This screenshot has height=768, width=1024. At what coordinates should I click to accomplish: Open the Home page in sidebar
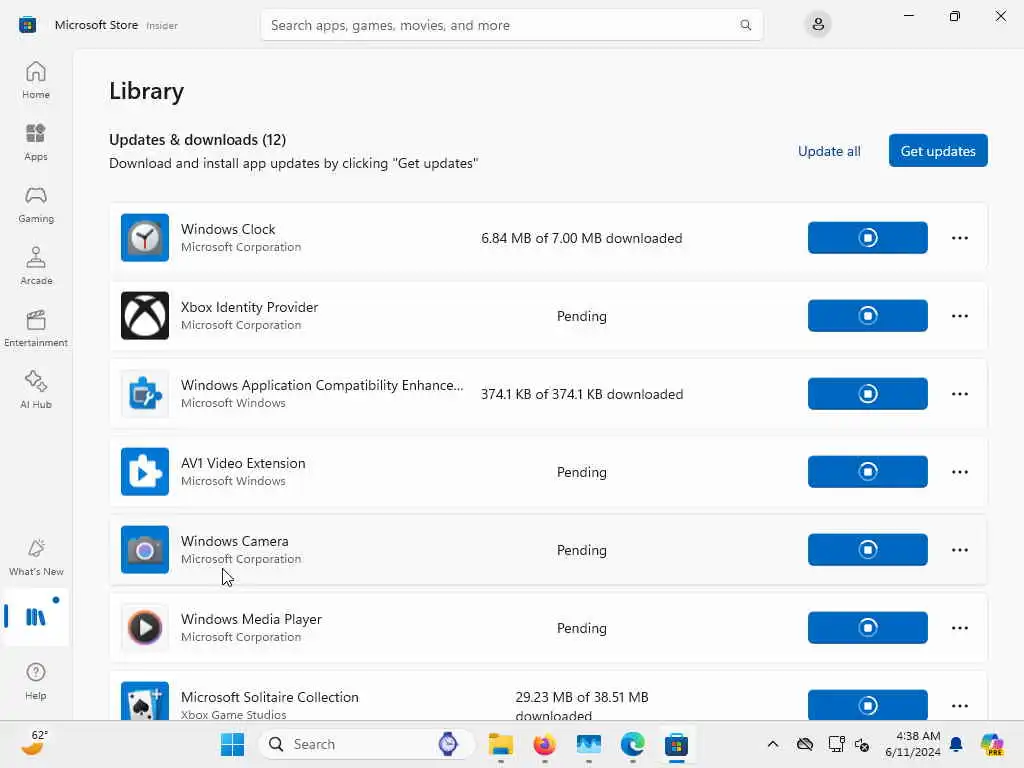[x=36, y=80]
